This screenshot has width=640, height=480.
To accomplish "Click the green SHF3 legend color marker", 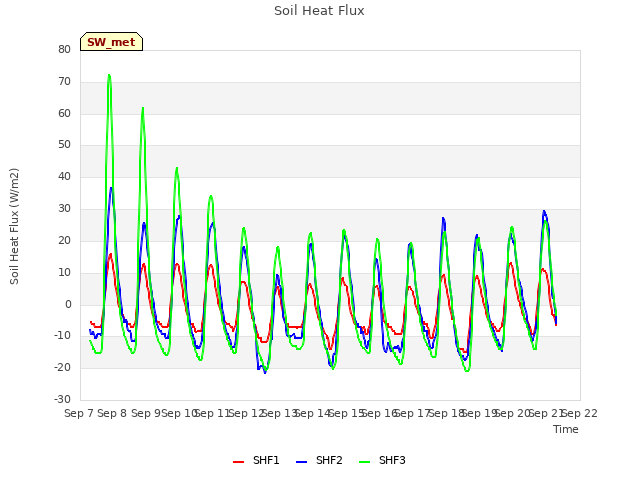I will pyautogui.click(x=364, y=462).
